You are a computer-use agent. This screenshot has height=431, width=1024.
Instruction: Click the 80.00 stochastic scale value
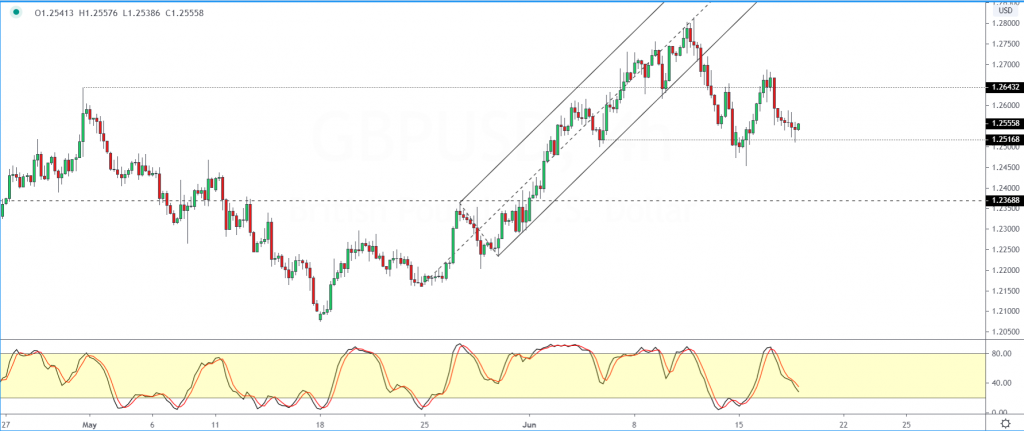tap(1000, 354)
